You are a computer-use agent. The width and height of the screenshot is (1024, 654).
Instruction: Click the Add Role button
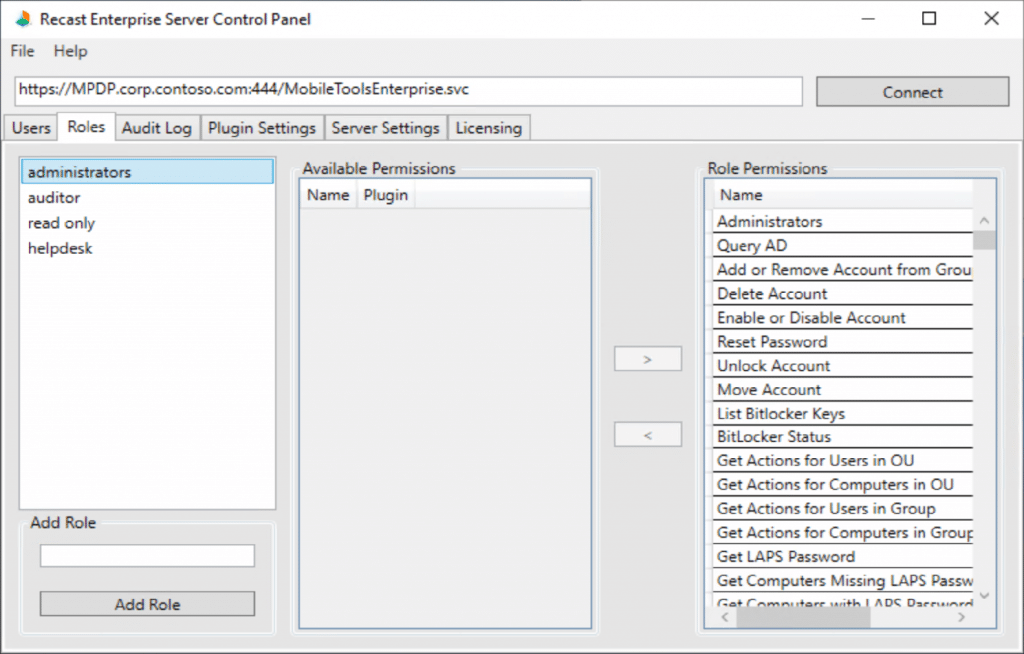click(148, 604)
